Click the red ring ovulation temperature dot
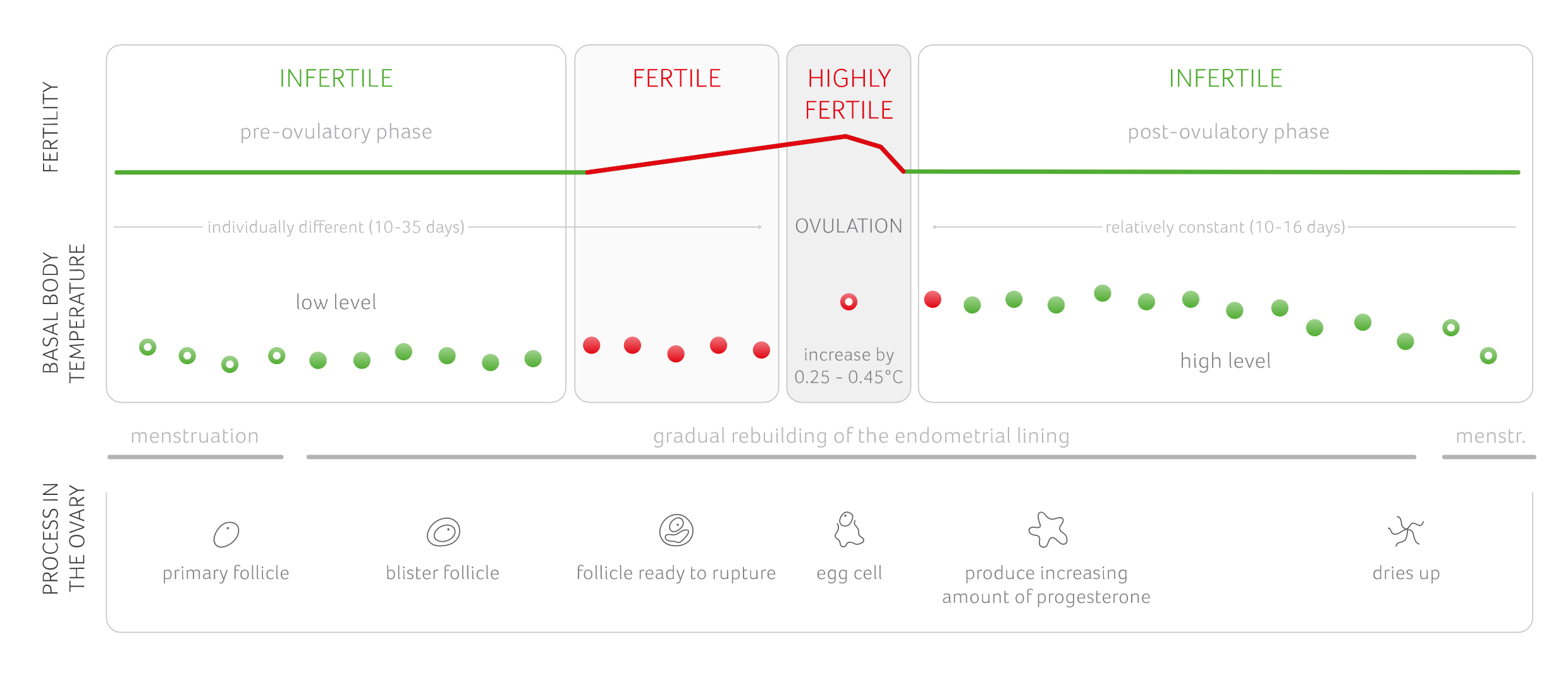 (x=848, y=302)
